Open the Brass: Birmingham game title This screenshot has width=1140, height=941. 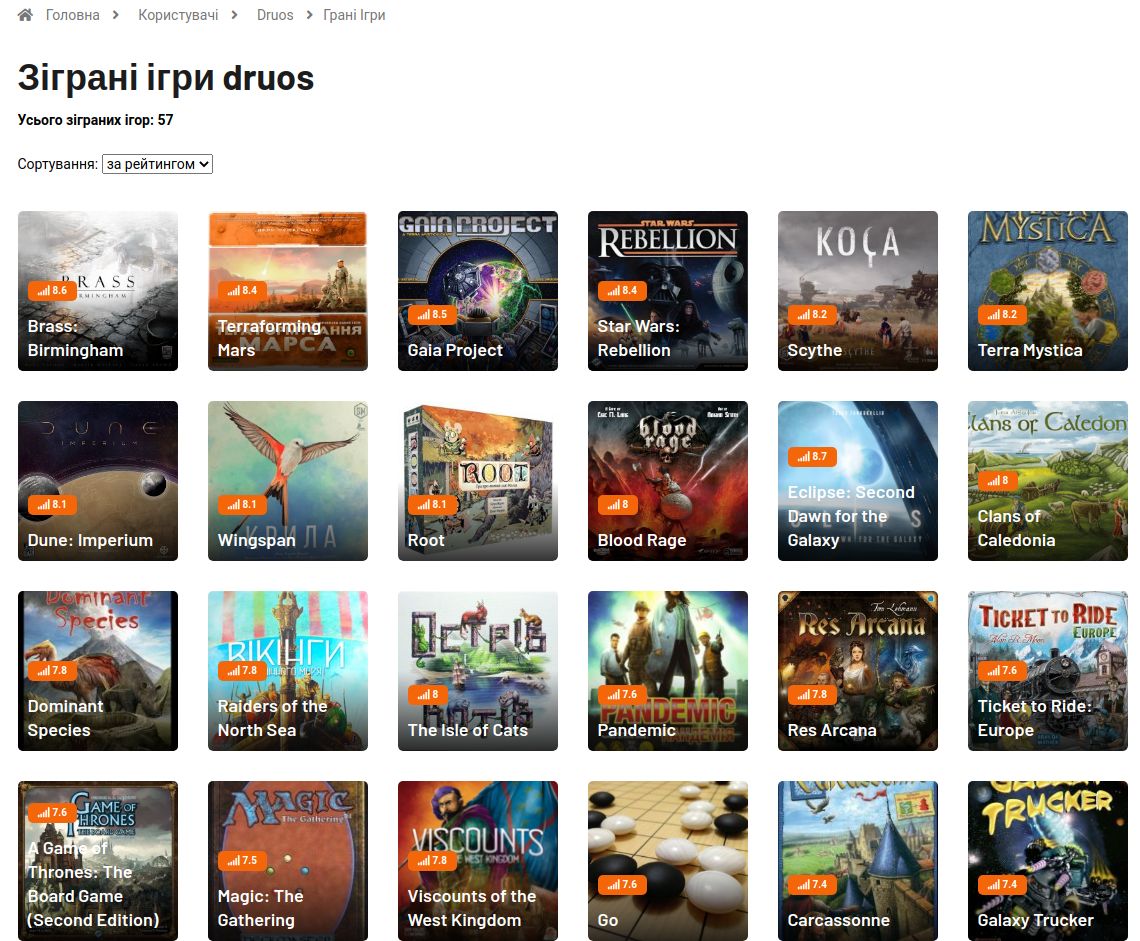75,338
